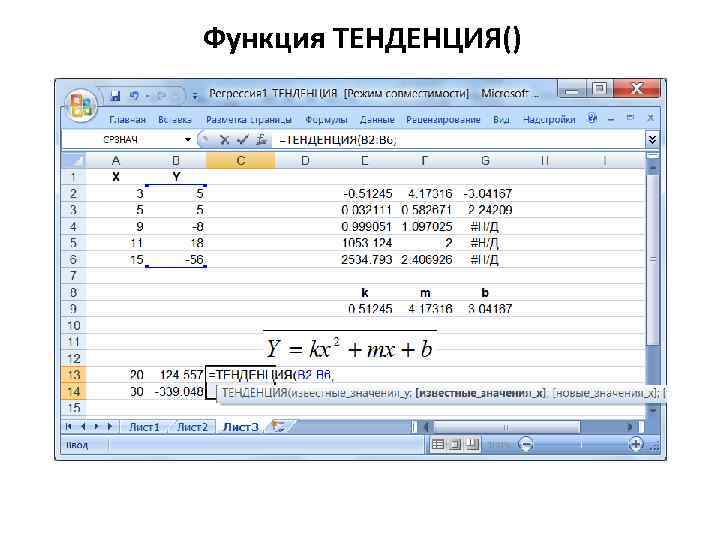Switch to Разметка страницы tab
720x540 pixels.
(x=248, y=120)
